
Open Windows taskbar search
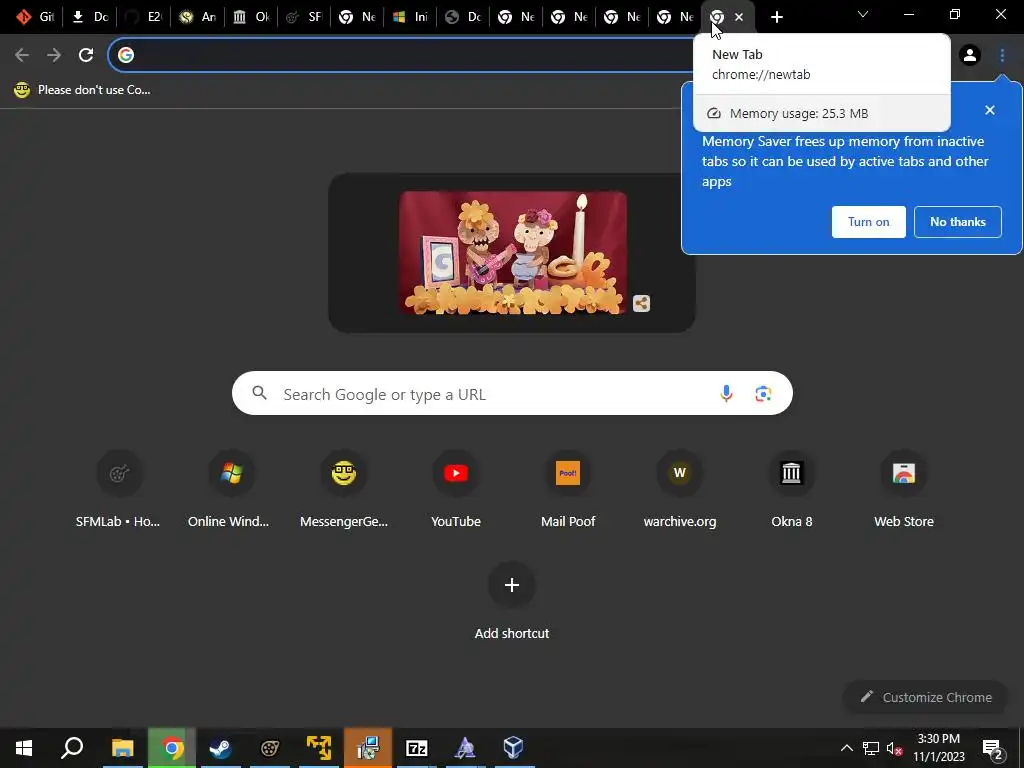pyautogui.click(x=72, y=748)
